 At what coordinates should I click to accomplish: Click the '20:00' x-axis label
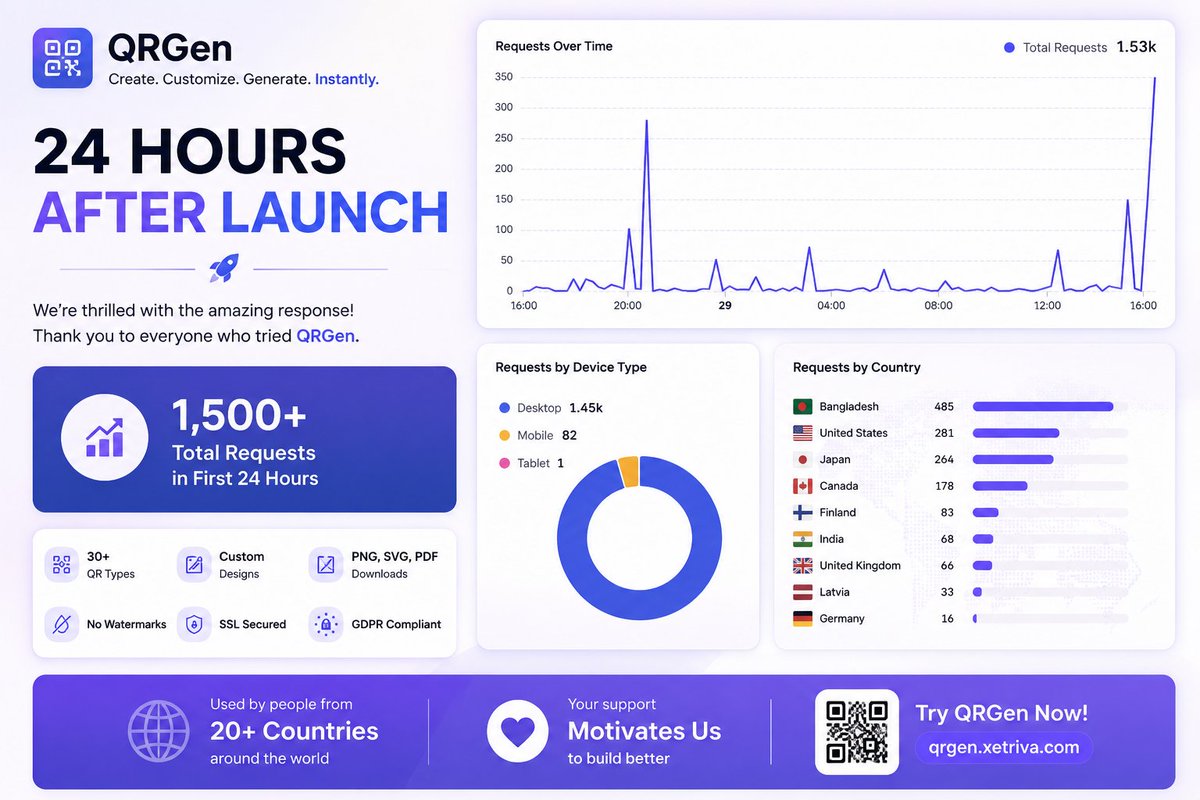pyautogui.click(x=627, y=306)
